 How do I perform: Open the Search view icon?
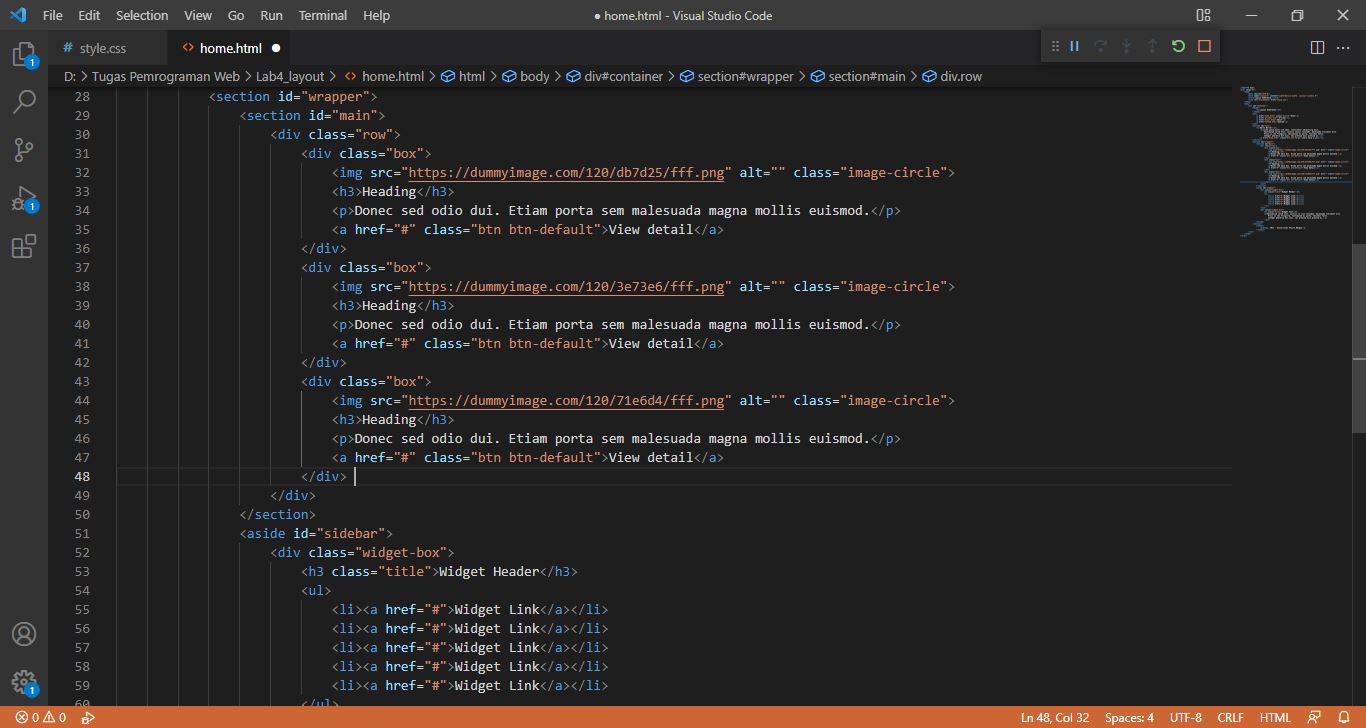25,102
